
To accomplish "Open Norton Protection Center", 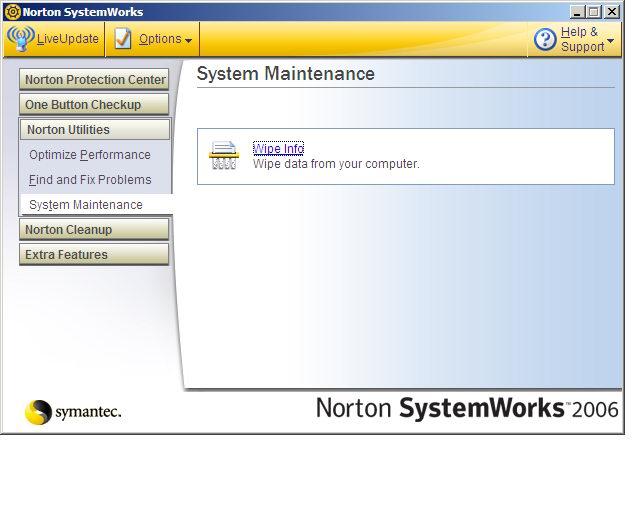I will (94, 80).
